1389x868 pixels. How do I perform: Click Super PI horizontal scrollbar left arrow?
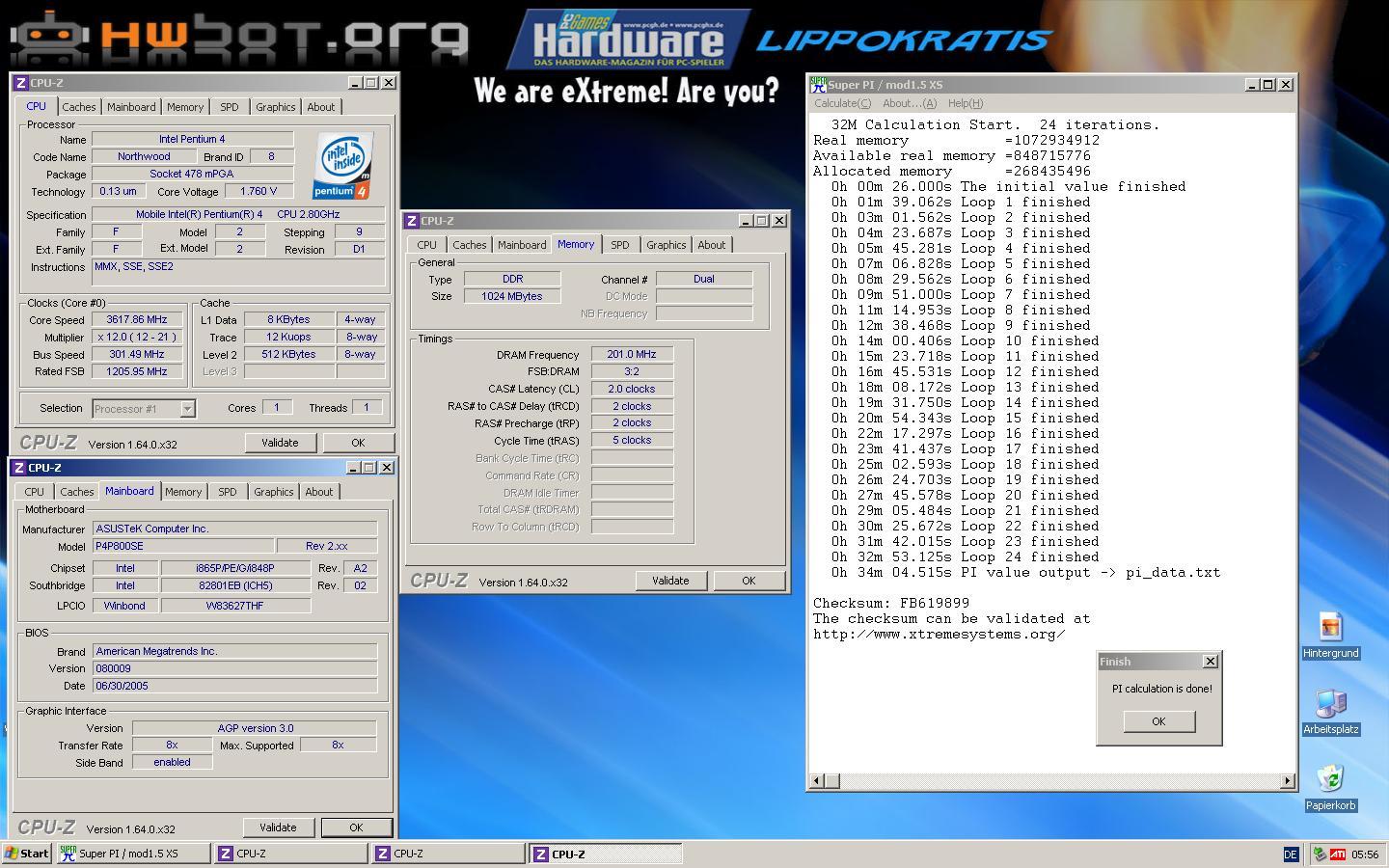pyautogui.click(x=817, y=781)
